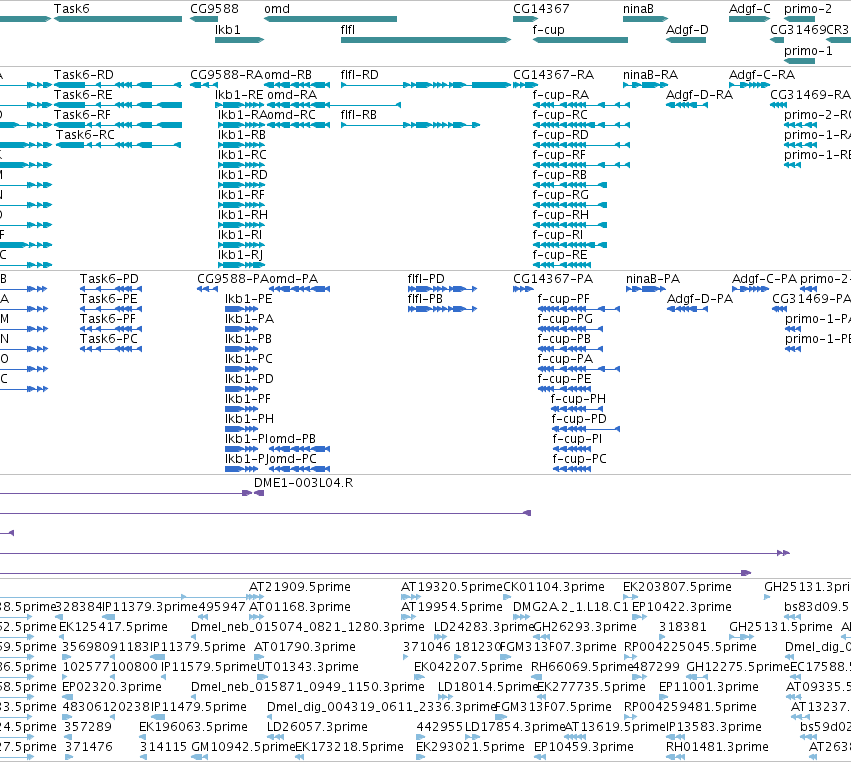Click the AT01790.3prime EST label
This screenshot has width=851, height=762.
[305, 647]
